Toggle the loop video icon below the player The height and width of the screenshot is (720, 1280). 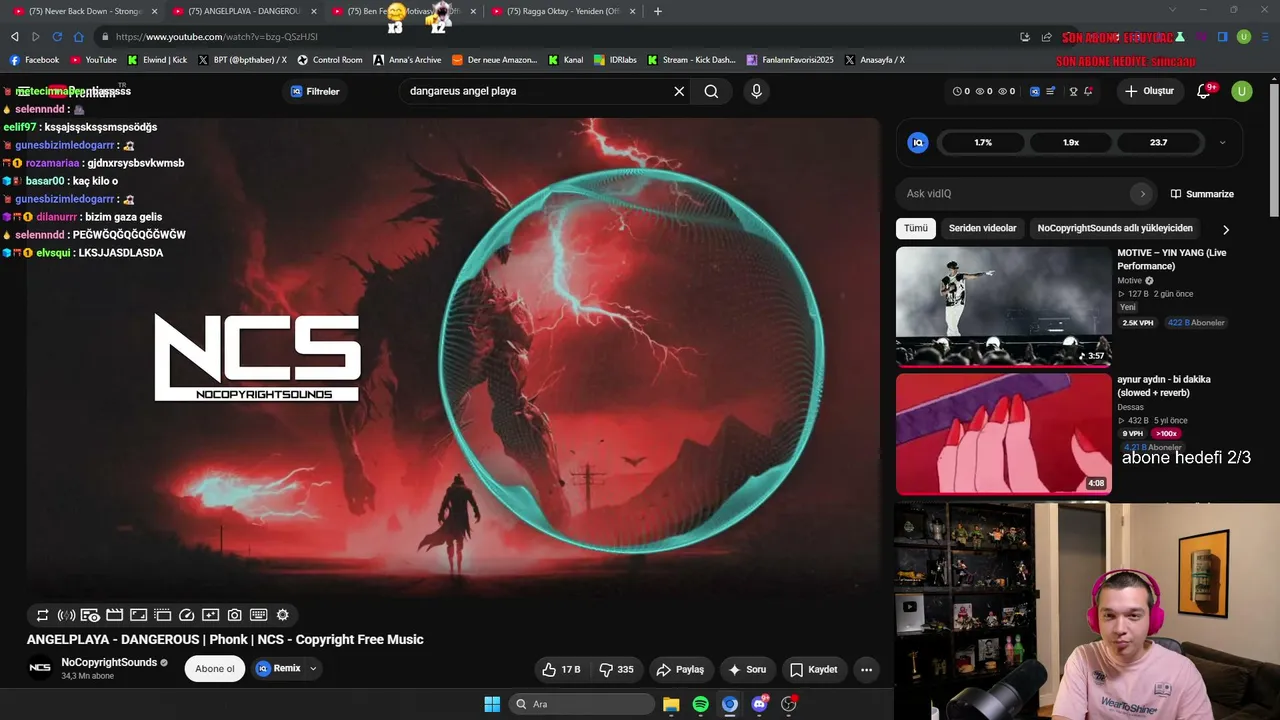pyautogui.click(x=42, y=615)
